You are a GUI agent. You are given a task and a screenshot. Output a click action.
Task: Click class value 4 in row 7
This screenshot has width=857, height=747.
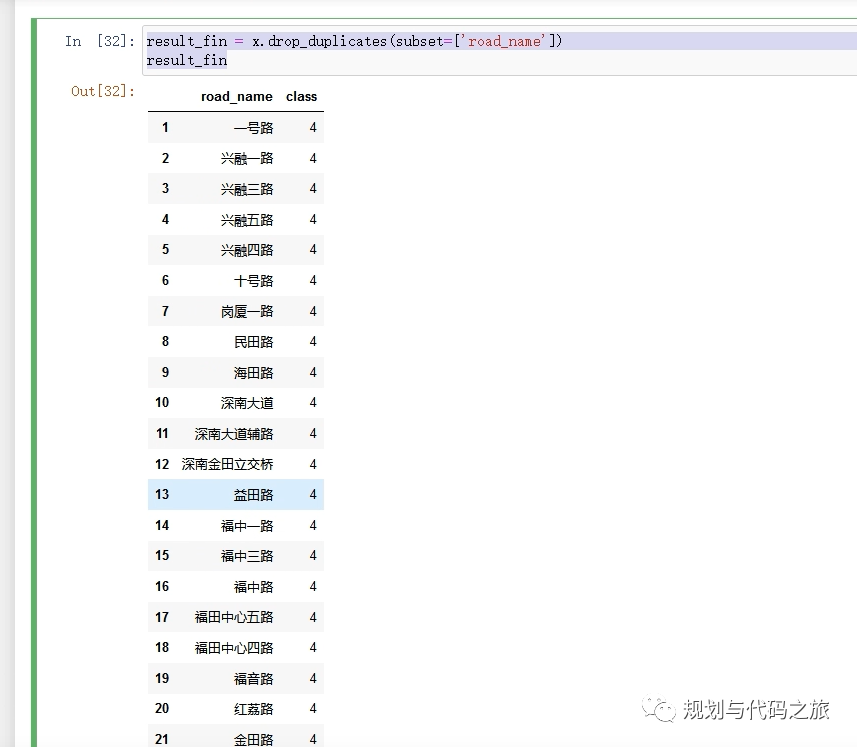coord(313,311)
